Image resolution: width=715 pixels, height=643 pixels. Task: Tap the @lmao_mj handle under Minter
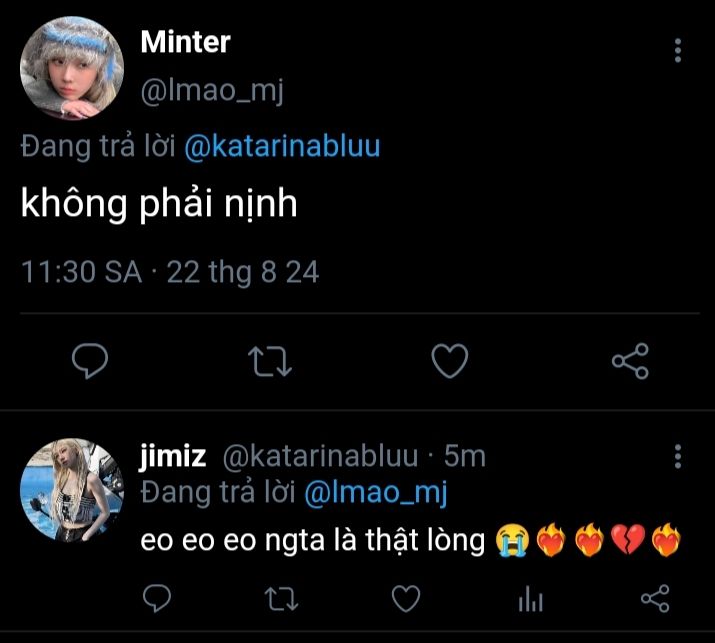click(x=212, y=92)
